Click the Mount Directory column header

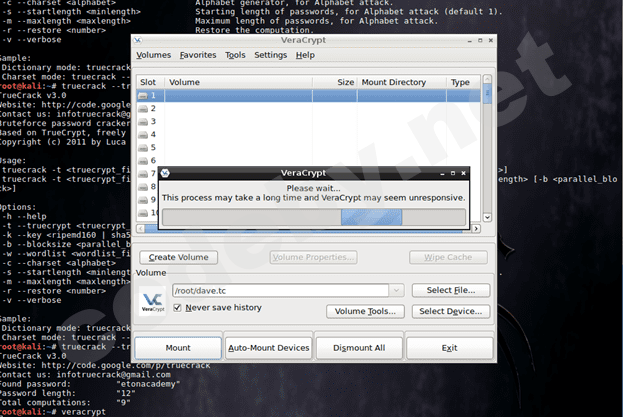[402, 82]
